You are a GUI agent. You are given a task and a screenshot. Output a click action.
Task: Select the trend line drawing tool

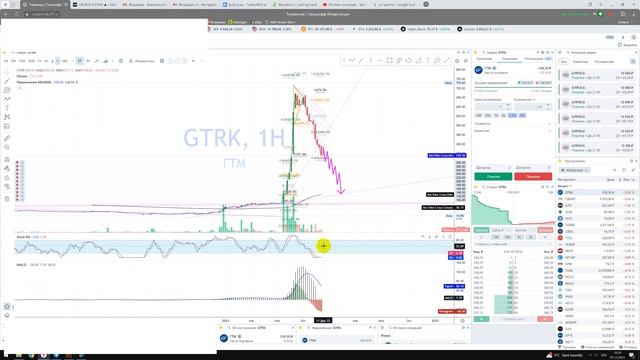coord(7,81)
